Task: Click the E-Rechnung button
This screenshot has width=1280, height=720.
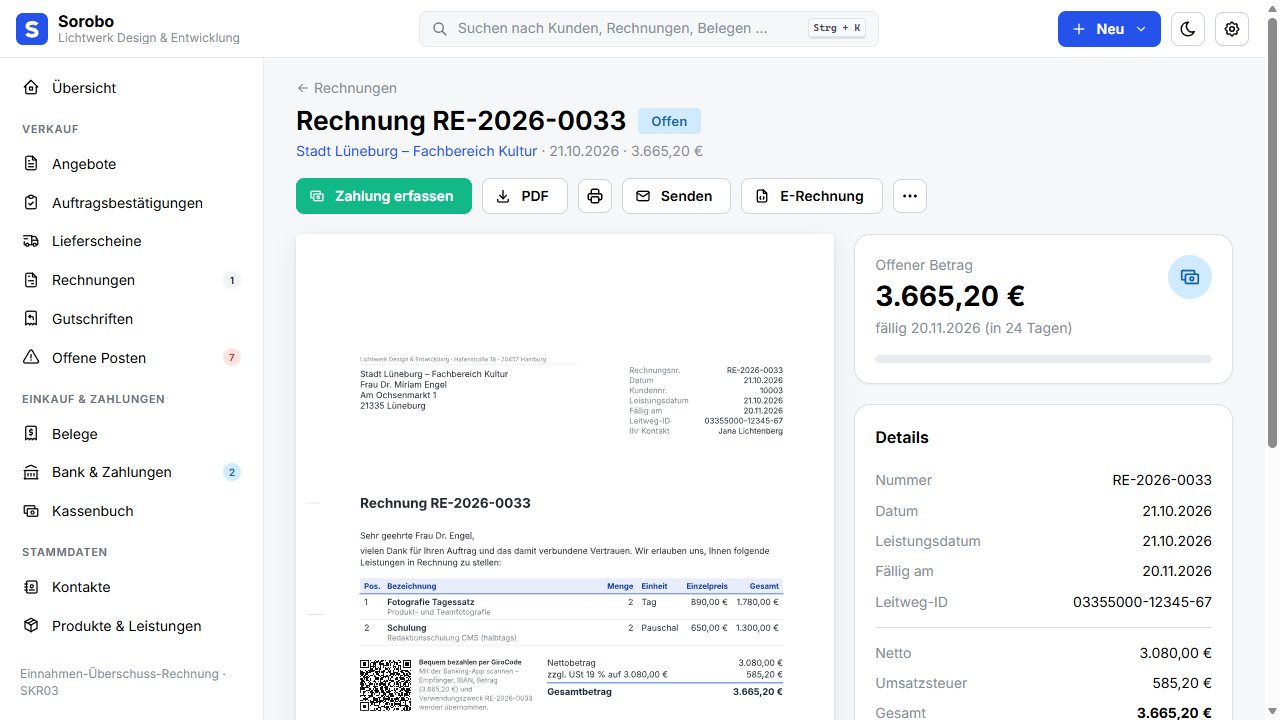Action: 811,196
